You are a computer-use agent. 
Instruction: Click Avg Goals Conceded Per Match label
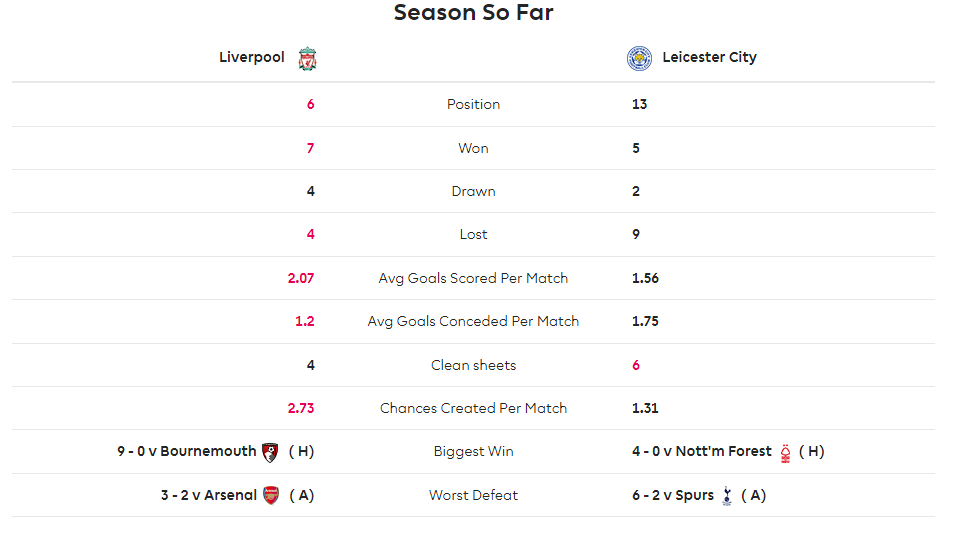coord(473,321)
